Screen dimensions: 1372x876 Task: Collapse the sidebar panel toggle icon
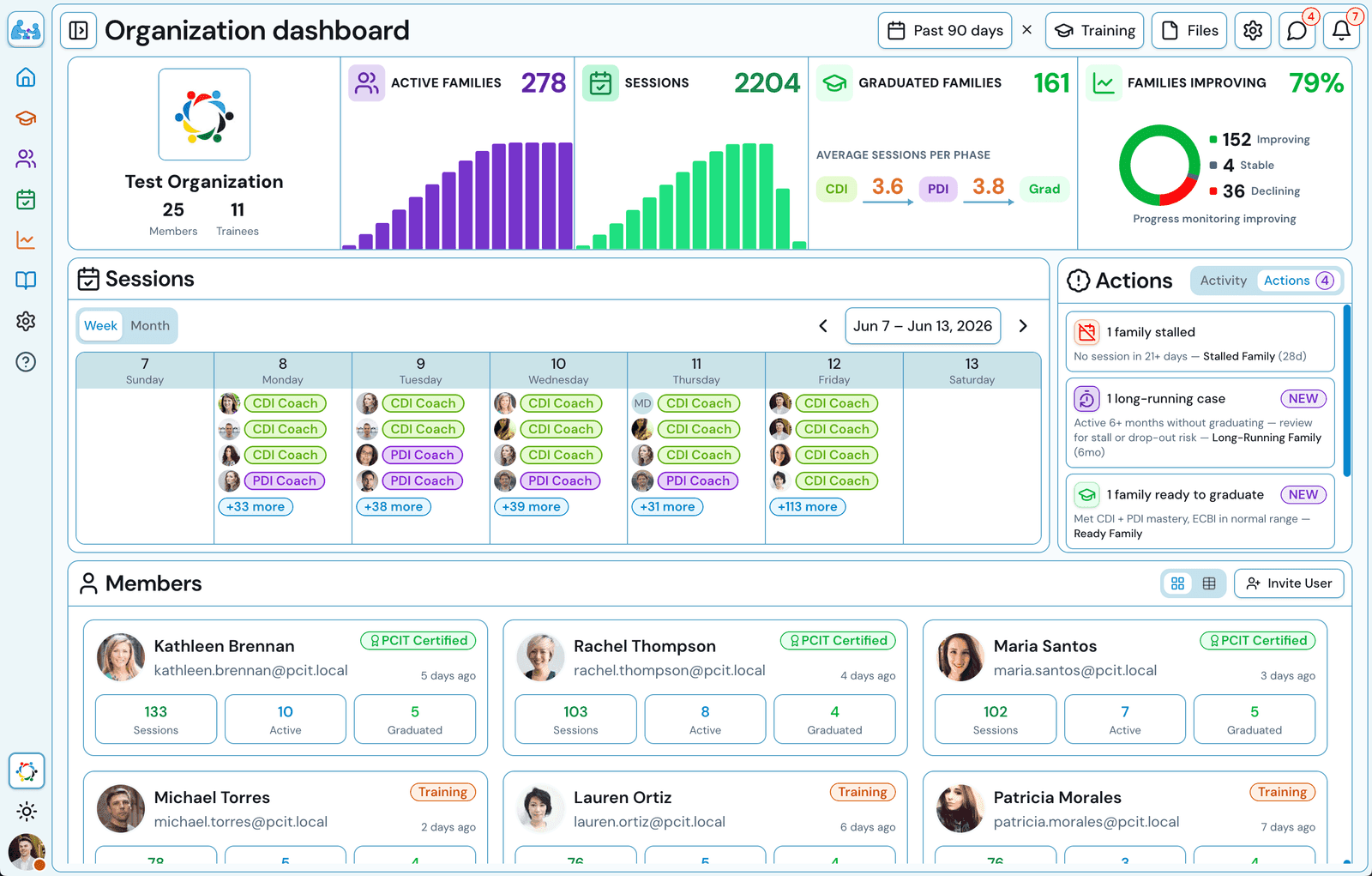[x=78, y=31]
